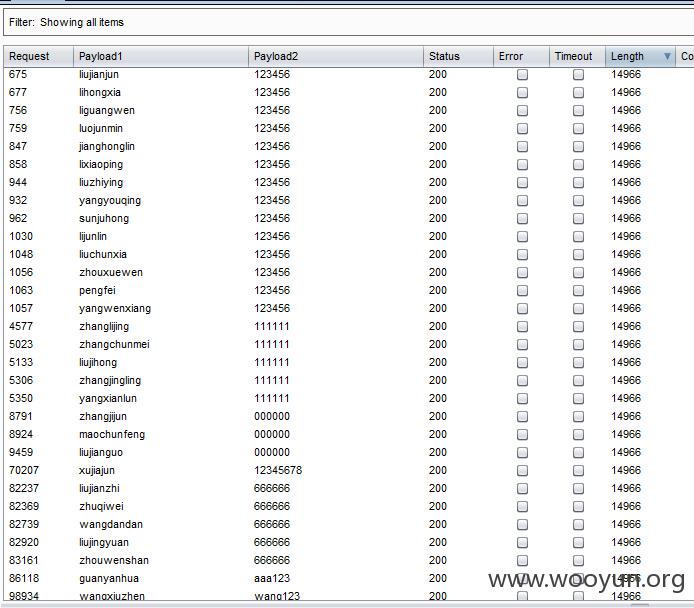The height and width of the screenshot is (608, 694).
Task: Select request number 1030
Action: 21,236
